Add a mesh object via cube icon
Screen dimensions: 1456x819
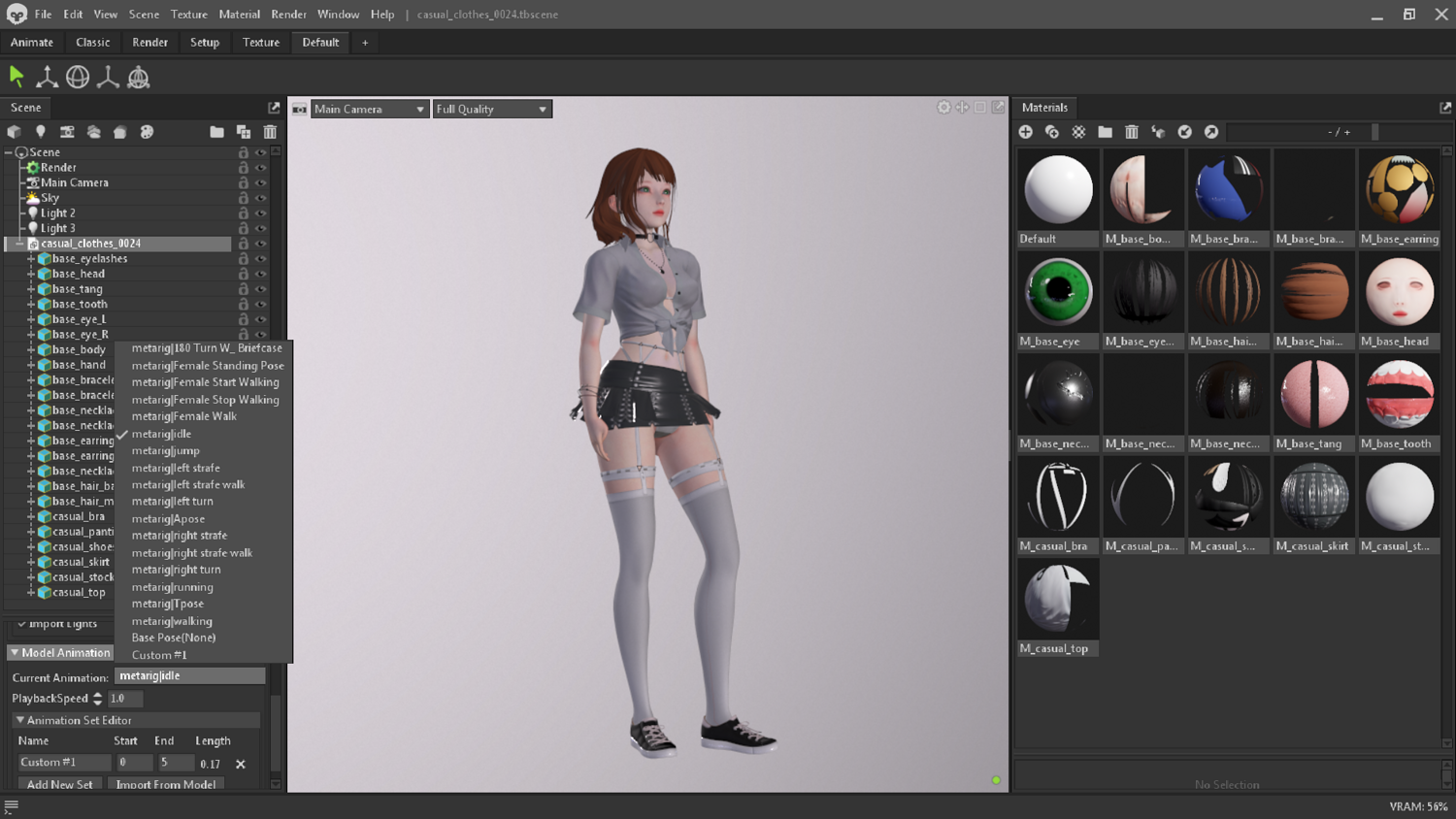(14, 132)
